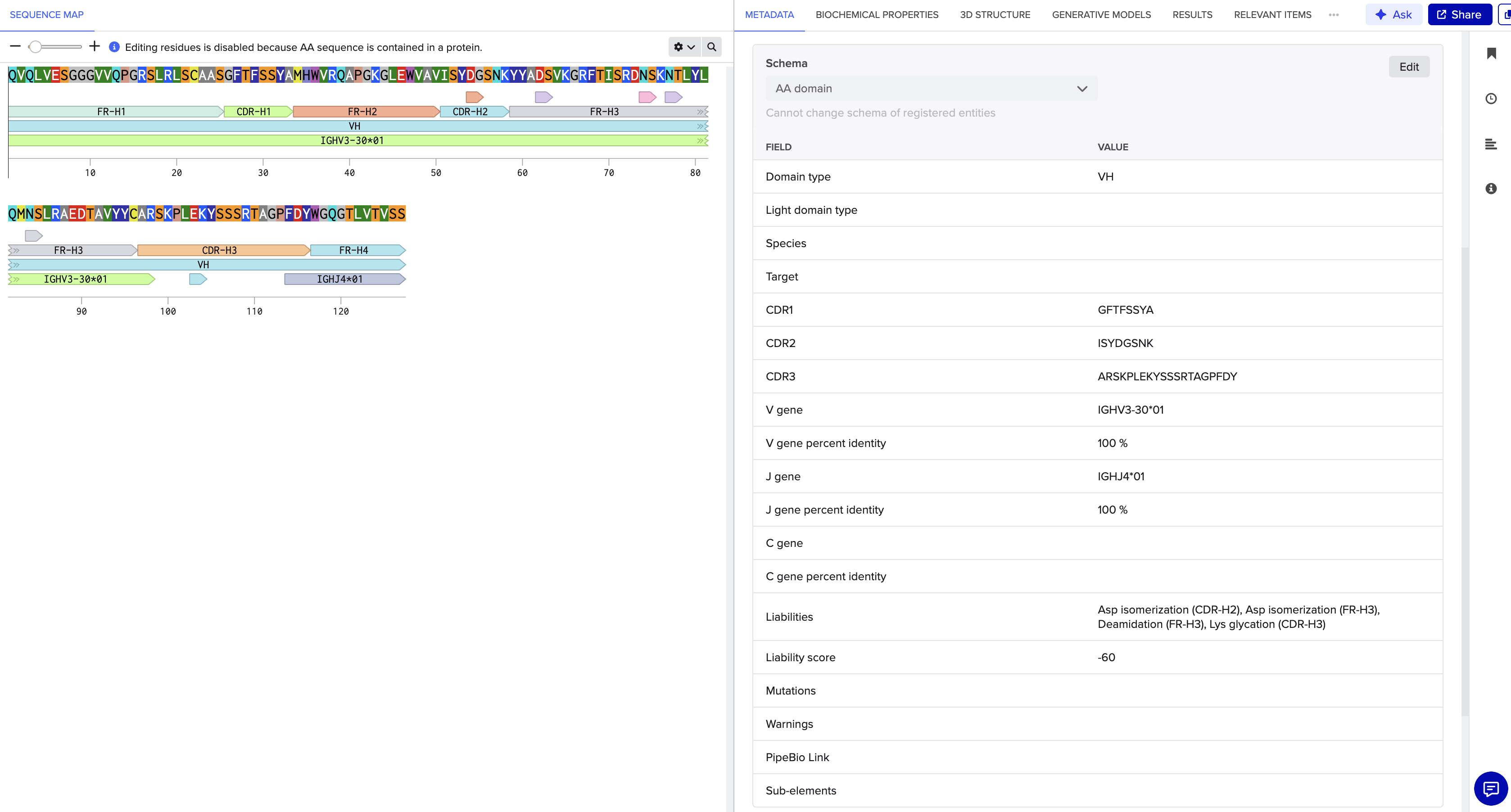Click the CDR3 value ARSKPLEKYSSSRTAGPFDY

(x=1167, y=376)
